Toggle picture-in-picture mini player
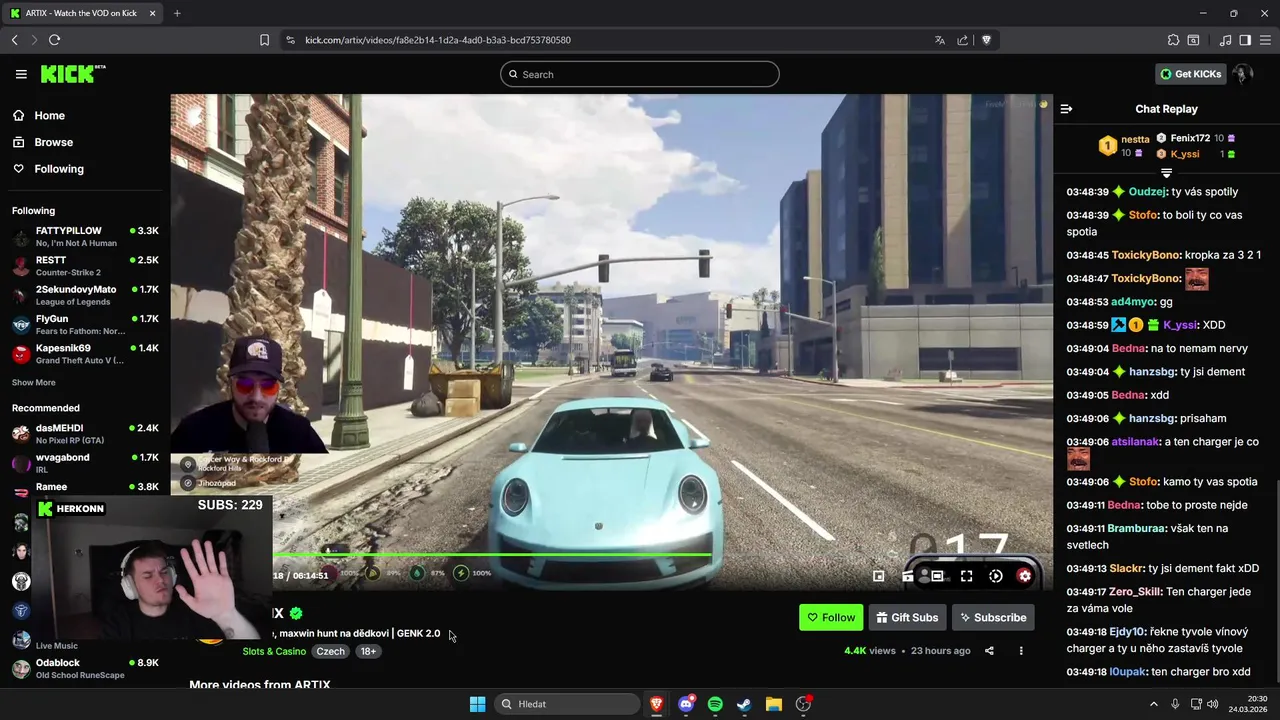This screenshot has width=1280, height=720. [878, 576]
